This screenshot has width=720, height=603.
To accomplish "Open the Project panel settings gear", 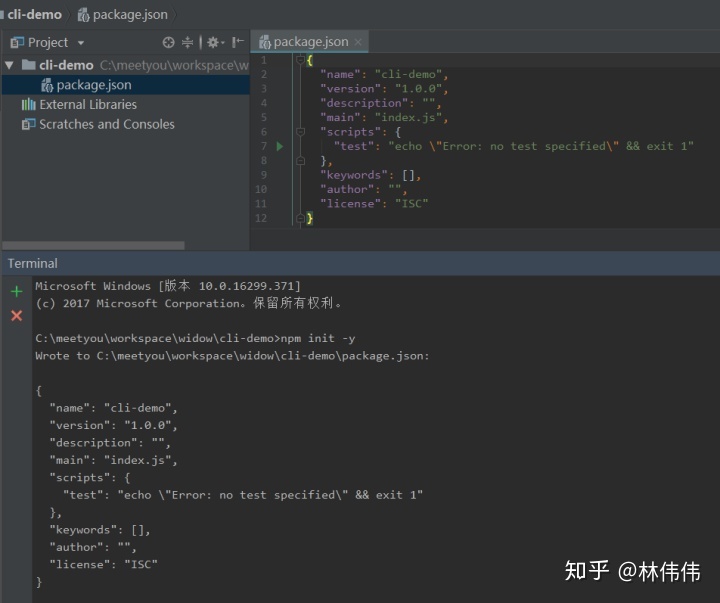I will (x=215, y=42).
